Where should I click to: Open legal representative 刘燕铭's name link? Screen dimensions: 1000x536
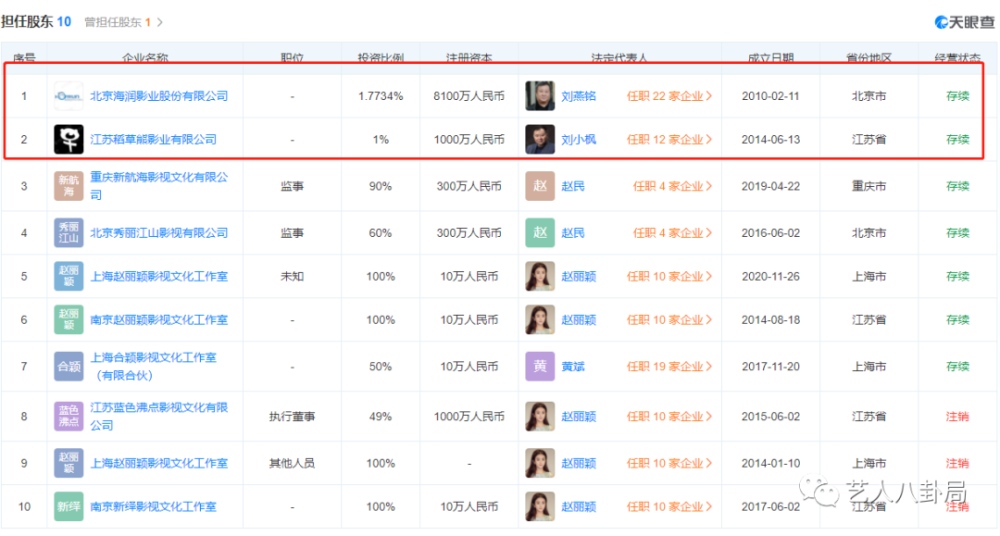(578, 96)
